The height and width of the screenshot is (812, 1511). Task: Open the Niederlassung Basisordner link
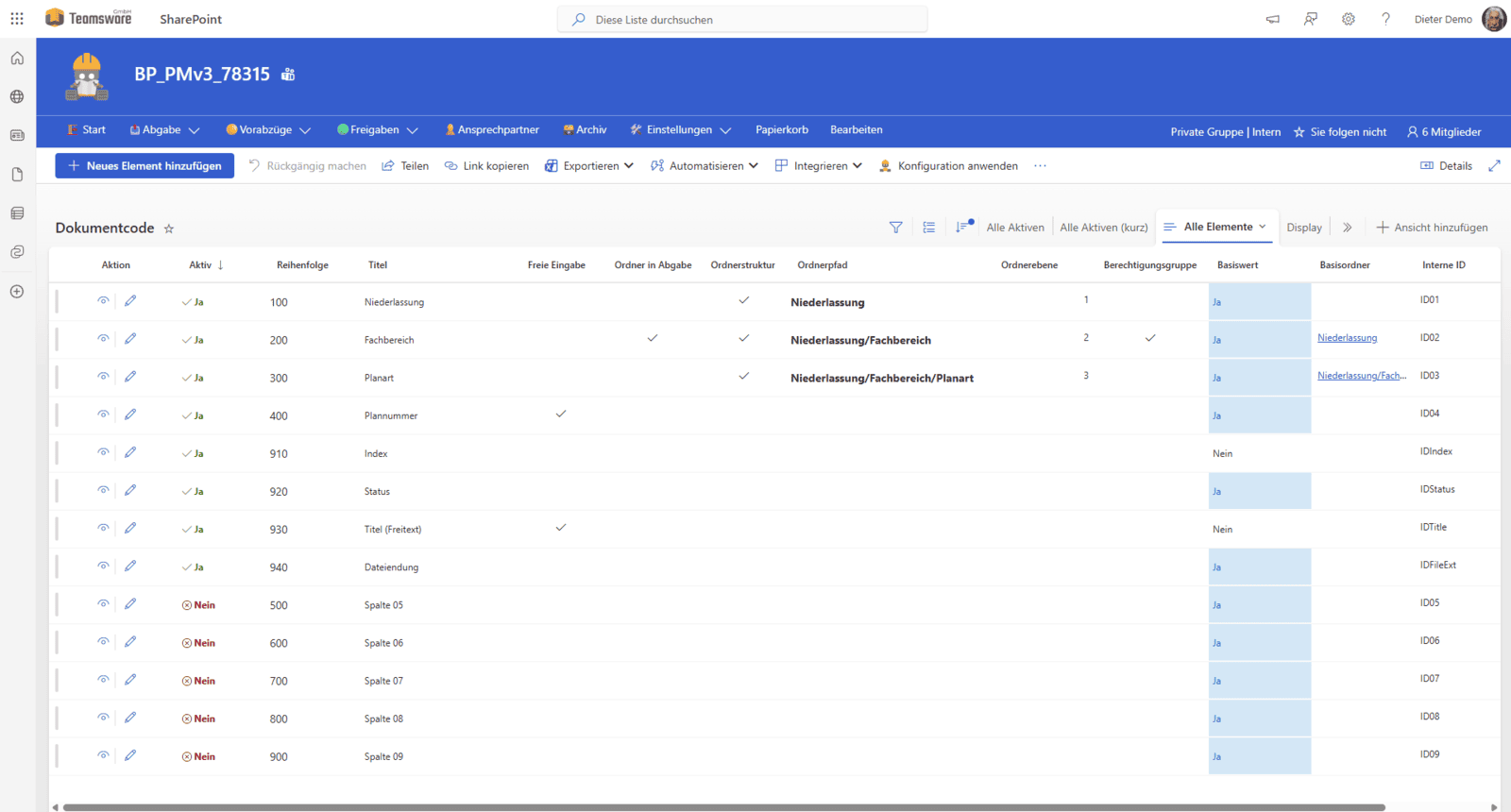point(1347,338)
